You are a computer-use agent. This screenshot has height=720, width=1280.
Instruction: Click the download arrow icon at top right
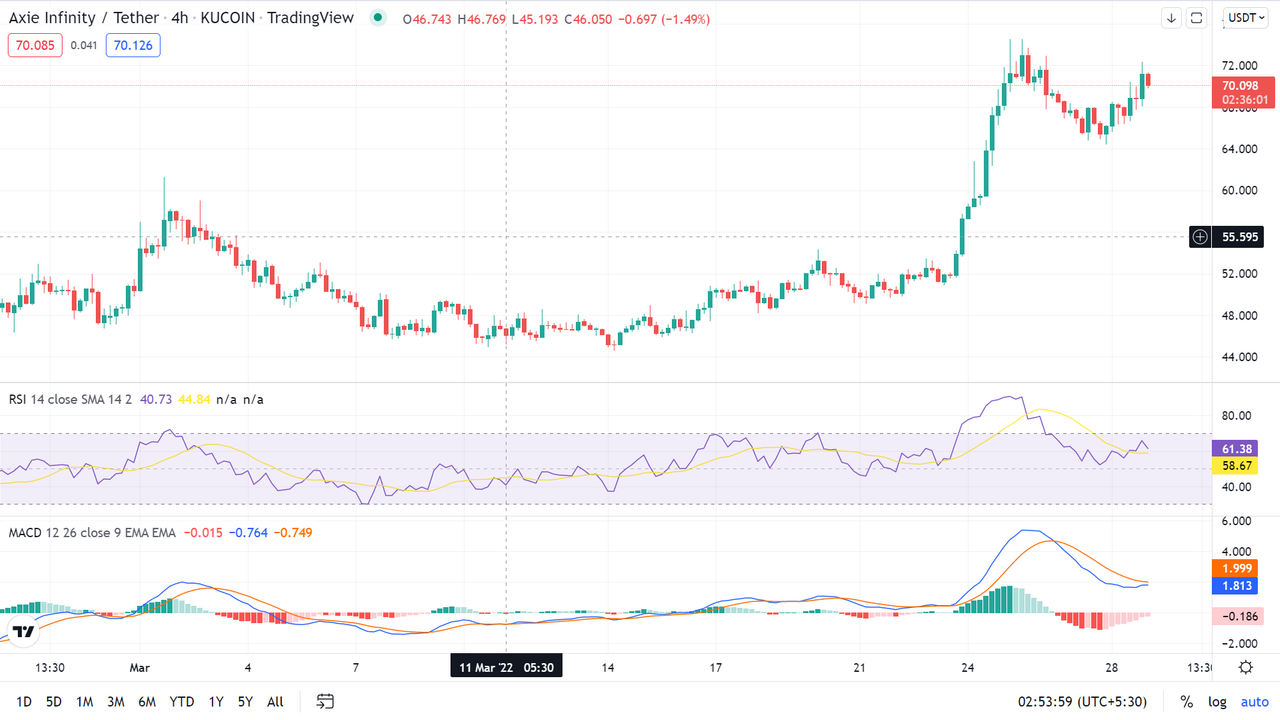tap(1171, 18)
